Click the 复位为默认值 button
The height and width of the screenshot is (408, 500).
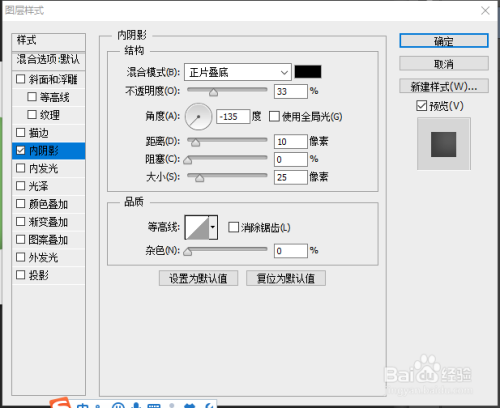[x=286, y=278]
